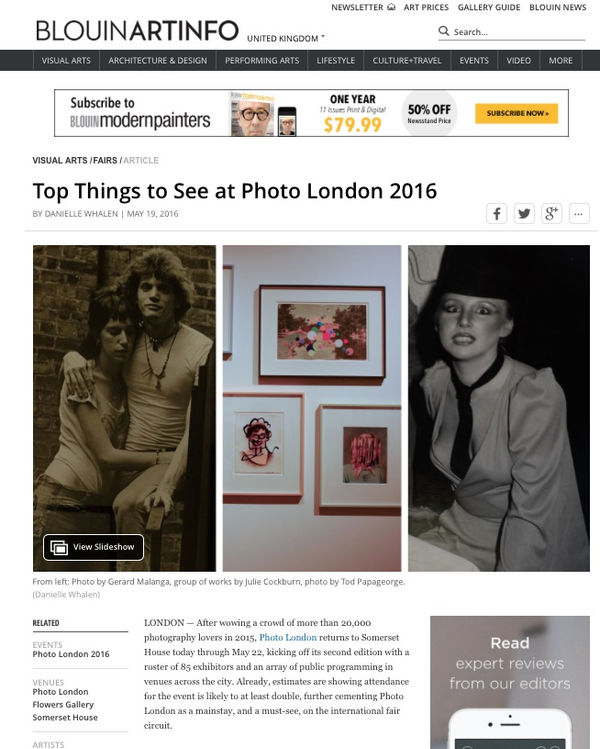
Task: Click the Subscribe Now yellow button
Action: (x=516, y=113)
